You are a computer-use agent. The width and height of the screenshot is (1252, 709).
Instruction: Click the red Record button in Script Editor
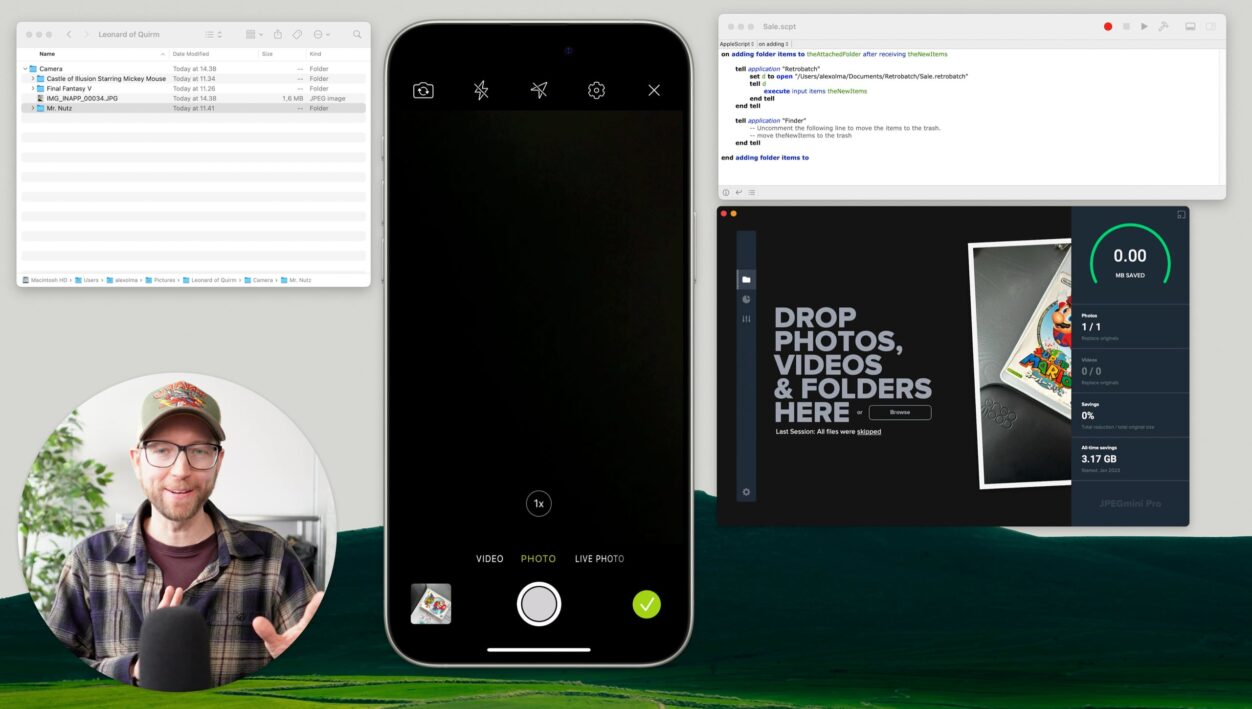(x=1108, y=27)
